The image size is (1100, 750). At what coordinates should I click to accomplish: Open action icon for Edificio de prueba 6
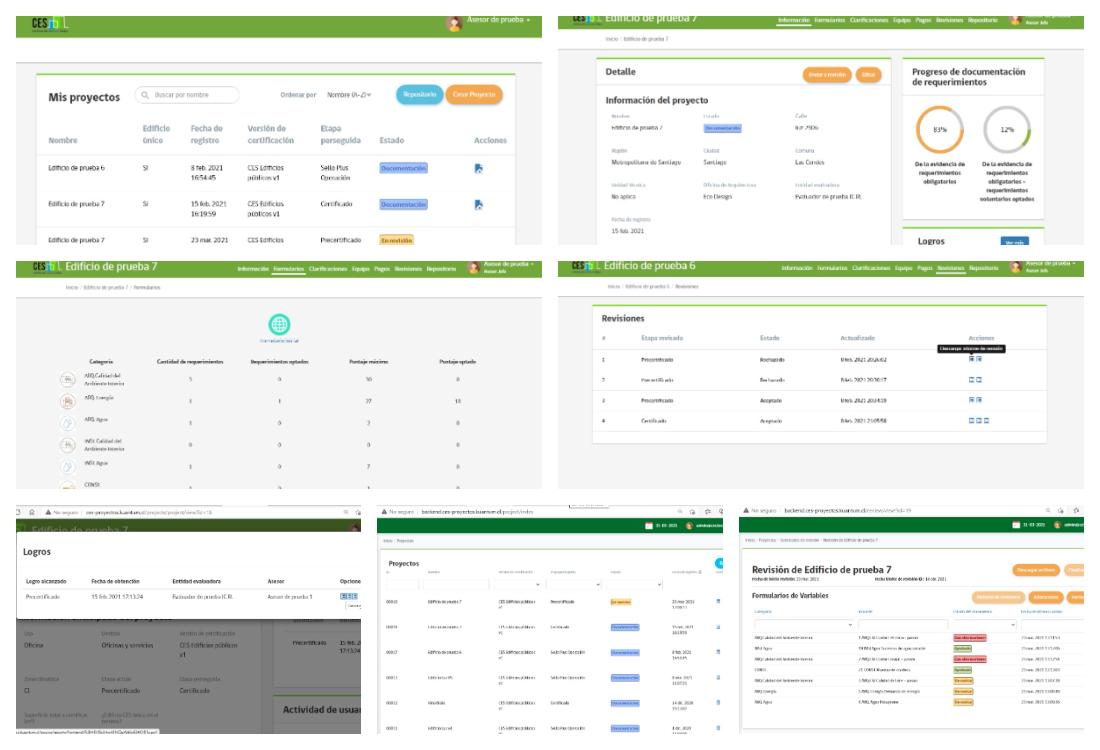click(x=478, y=168)
